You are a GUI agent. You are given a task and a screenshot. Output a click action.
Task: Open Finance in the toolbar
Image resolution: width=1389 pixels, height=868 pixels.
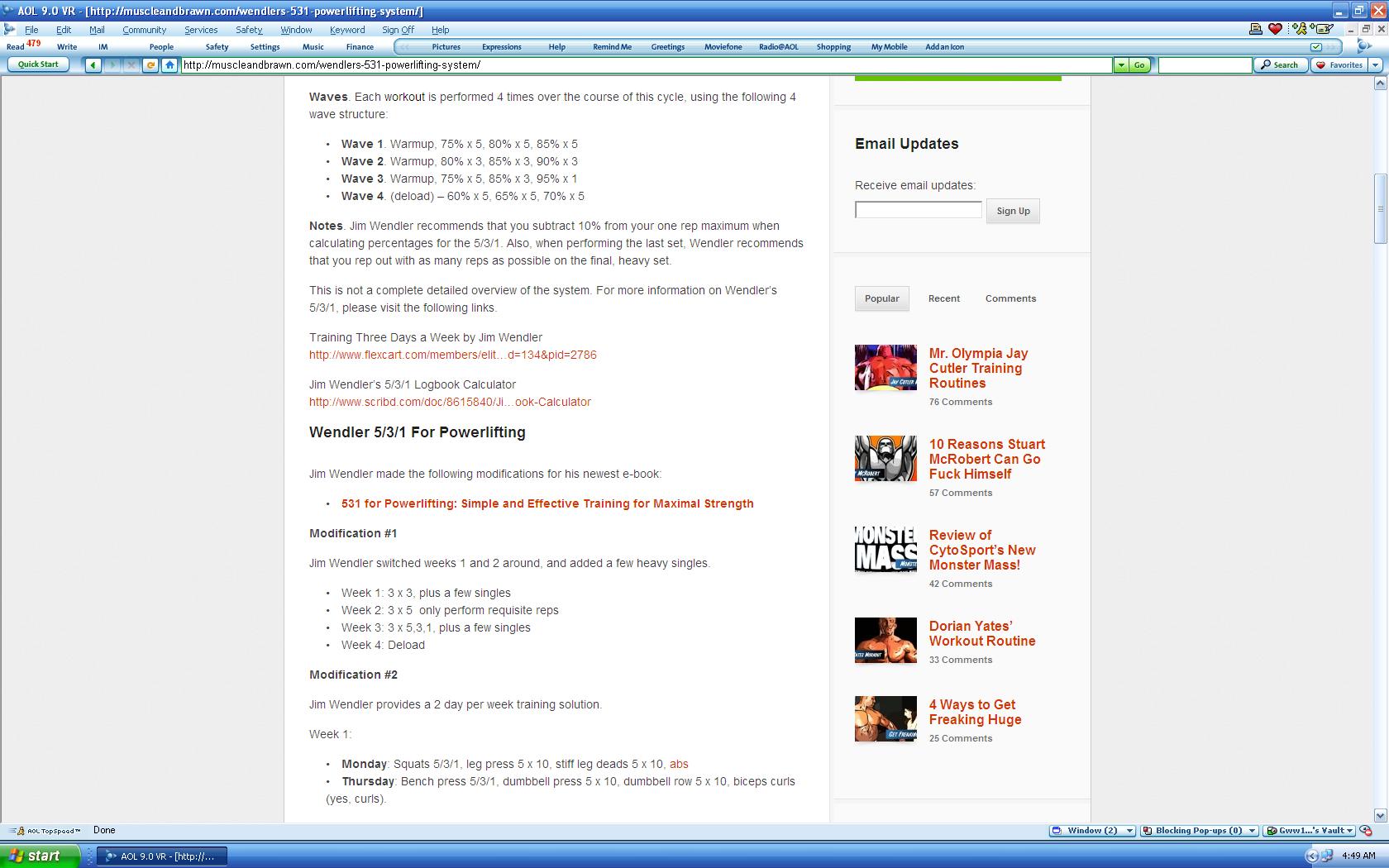point(360,47)
